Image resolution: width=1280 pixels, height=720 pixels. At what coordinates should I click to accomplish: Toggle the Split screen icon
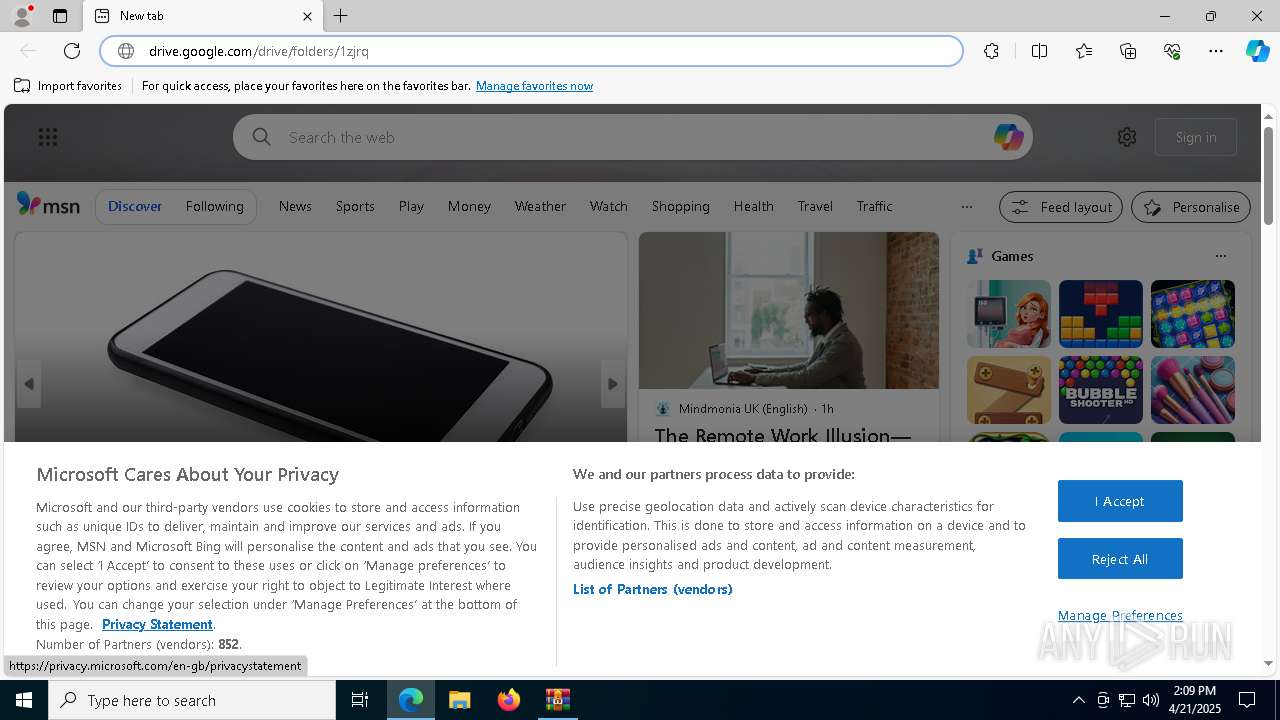(1039, 51)
